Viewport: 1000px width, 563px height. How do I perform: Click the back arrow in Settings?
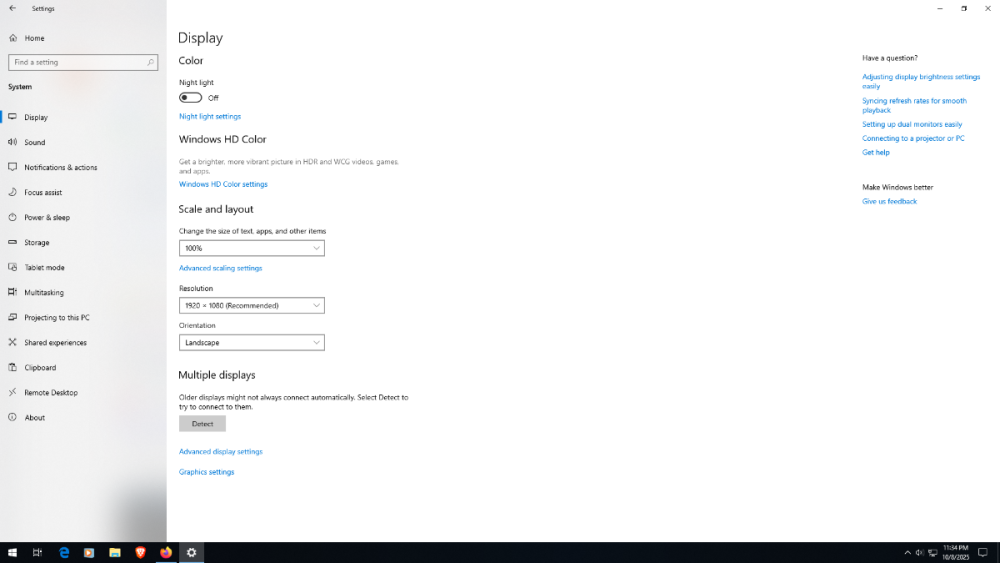tap(12, 8)
